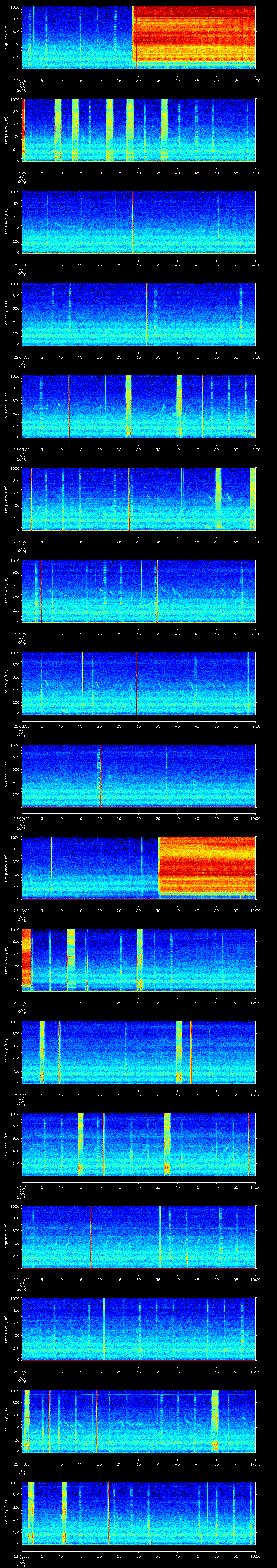The image size is (277, 1568).
Task: Click the 6:00 end-time label below the 22:05 panel
Action: coord(256,449)
